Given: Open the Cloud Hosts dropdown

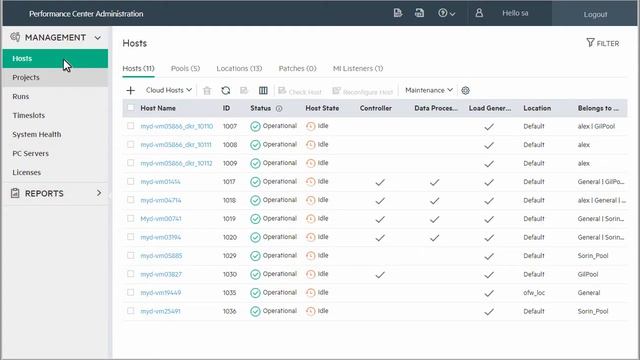Looking at the screenshot, I should point(169,90).
